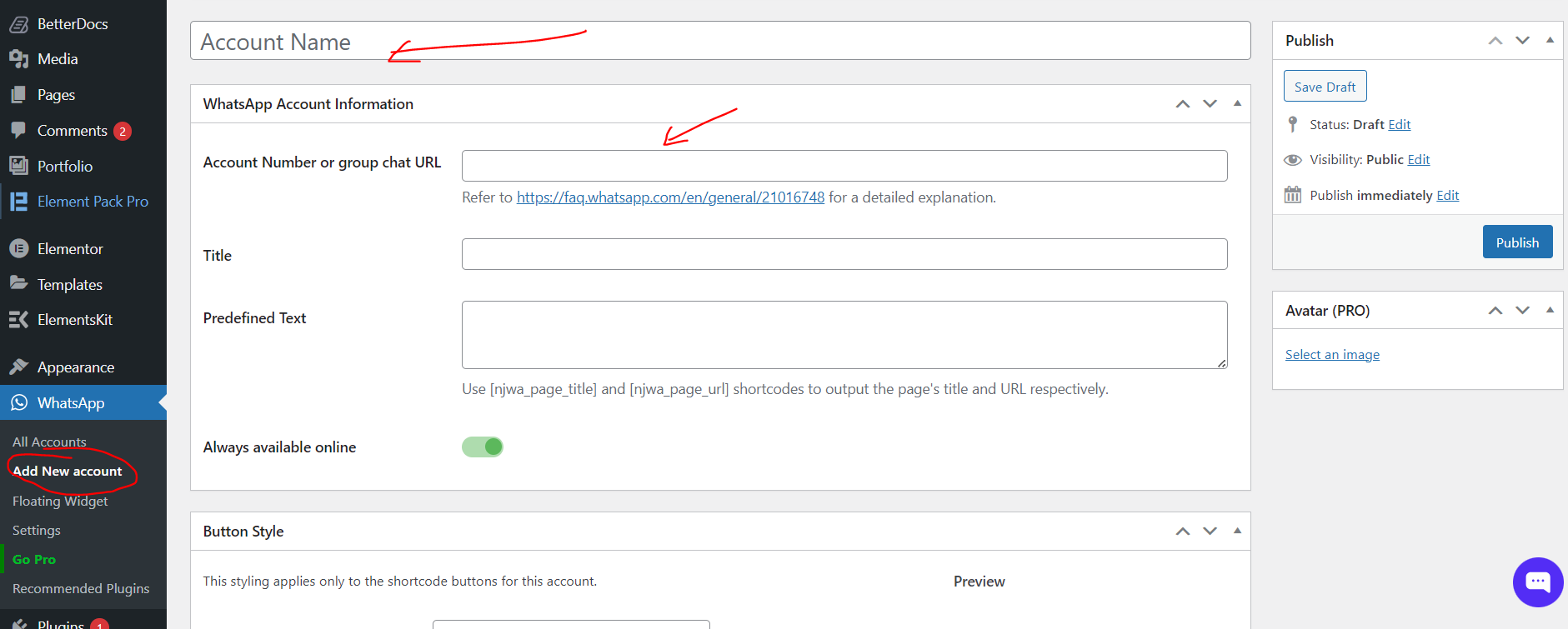Collapse the Publish panel

click(x=1550, y=40)
